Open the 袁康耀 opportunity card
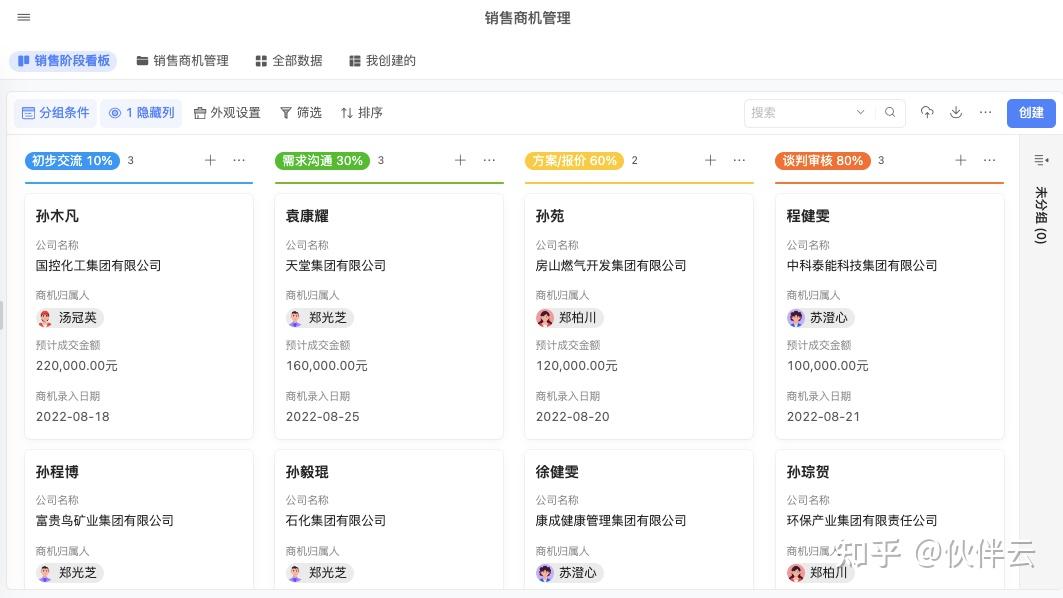Image resolution: width=1063 pixels, height=598 pixels. click(x=389, y=317)
